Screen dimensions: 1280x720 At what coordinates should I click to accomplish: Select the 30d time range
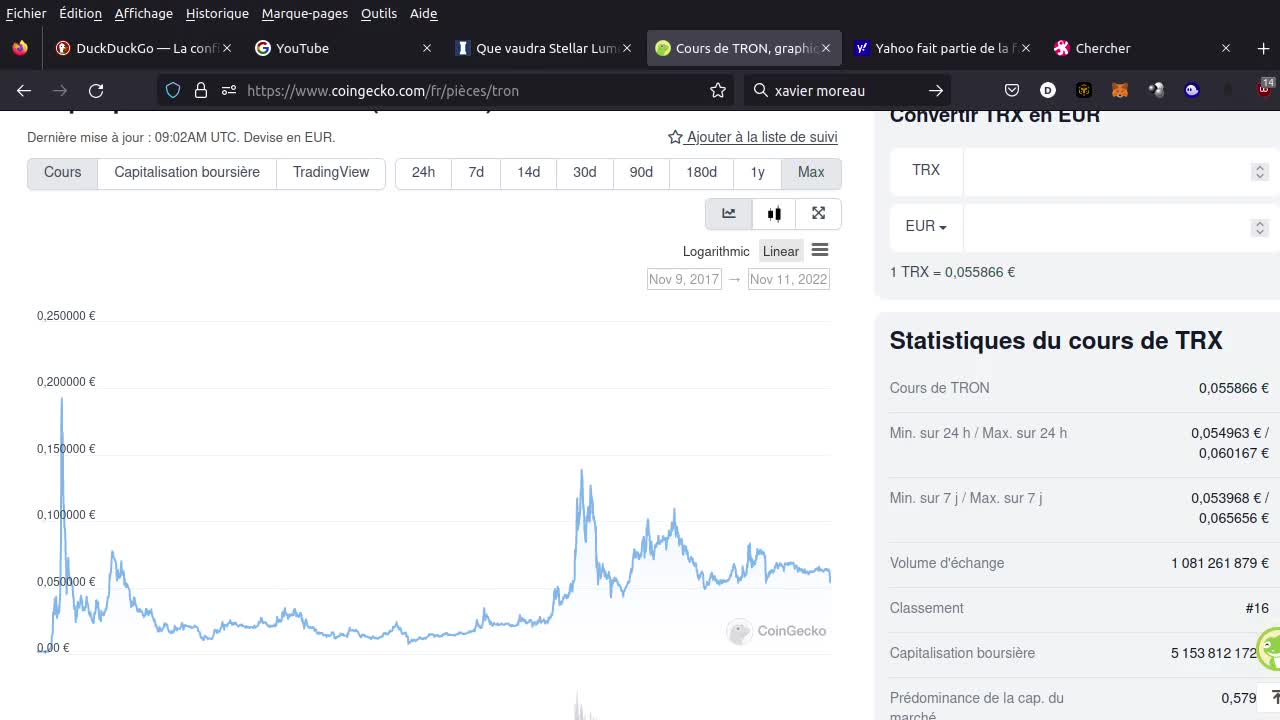585,173
